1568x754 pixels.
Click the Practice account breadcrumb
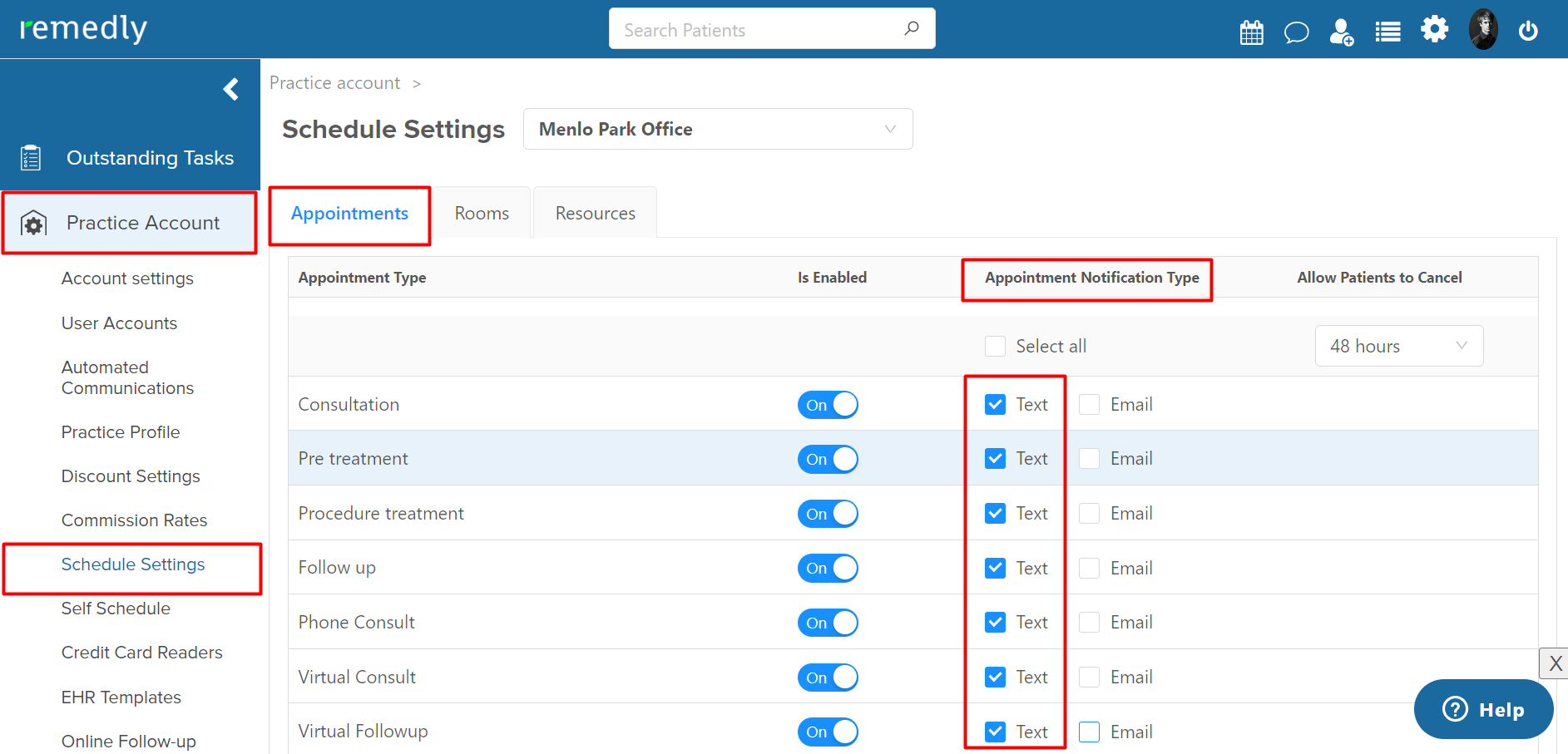[334, 83]
